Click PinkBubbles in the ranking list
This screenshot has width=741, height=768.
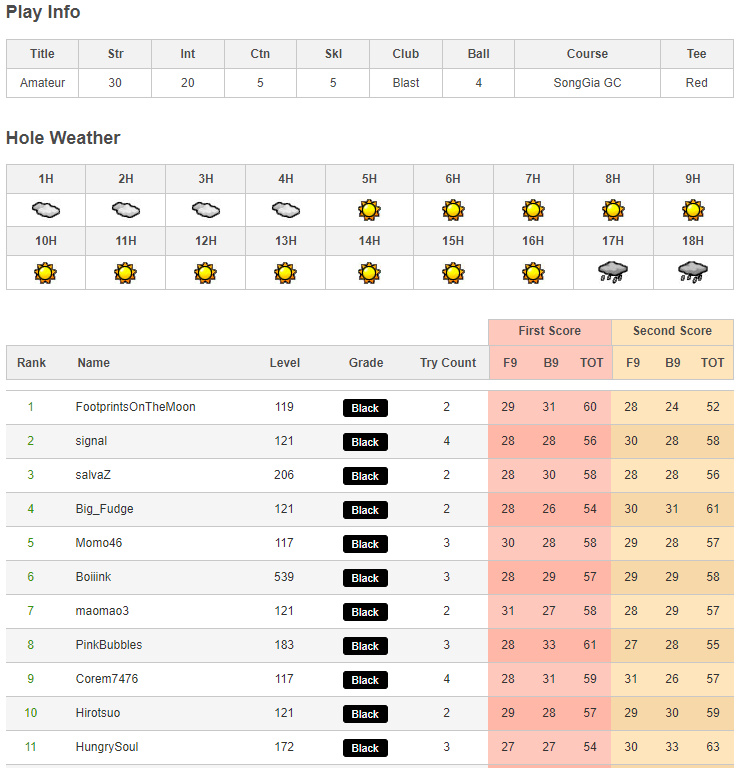pyautogui.click(x=109, y=645)
